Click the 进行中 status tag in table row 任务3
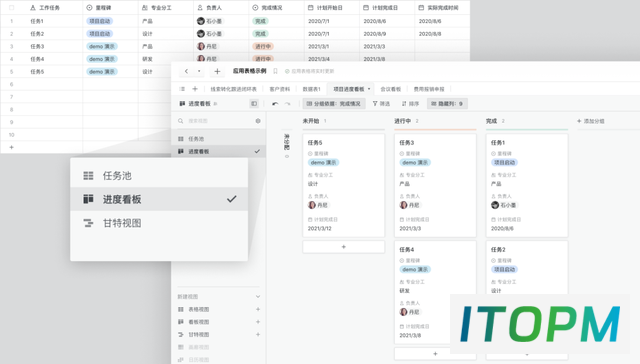 click(263, 47)
